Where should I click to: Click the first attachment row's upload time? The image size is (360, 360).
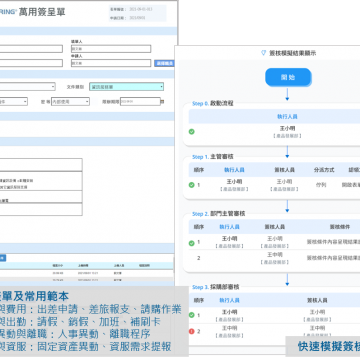pos(87,272)
